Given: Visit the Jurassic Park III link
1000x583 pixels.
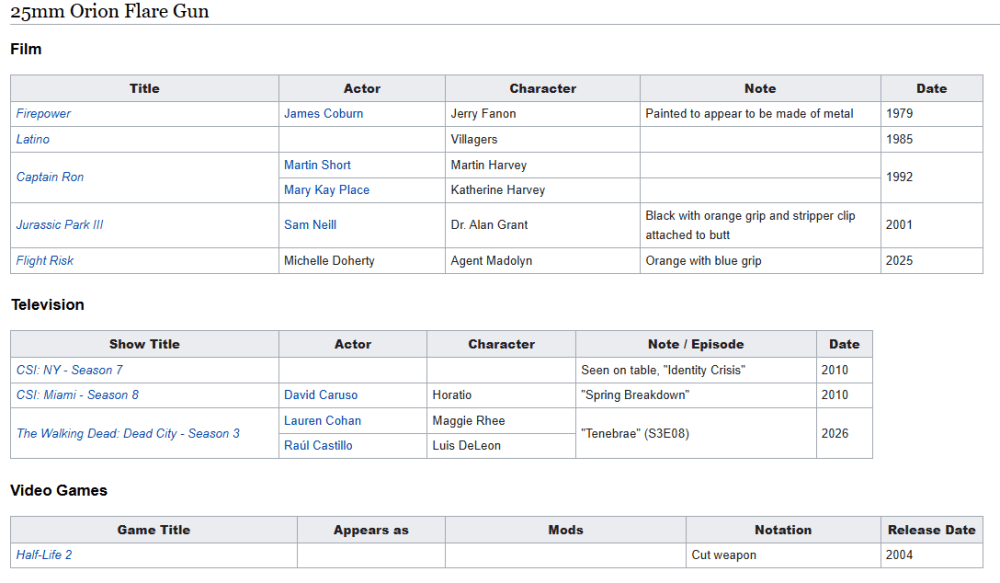Looking at the screenshot, I should click(x=59, y=225).
